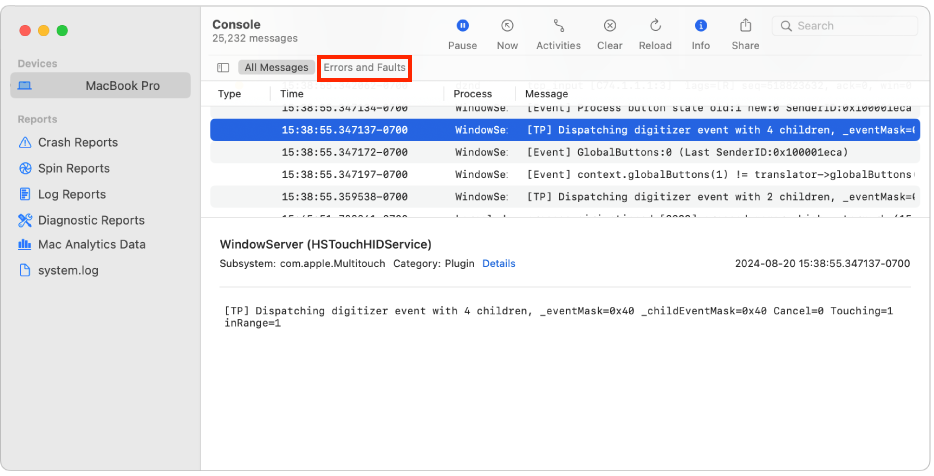The image size is (934, 476).
Task: Jump to Now in the log
Action: tap(507, 34)
